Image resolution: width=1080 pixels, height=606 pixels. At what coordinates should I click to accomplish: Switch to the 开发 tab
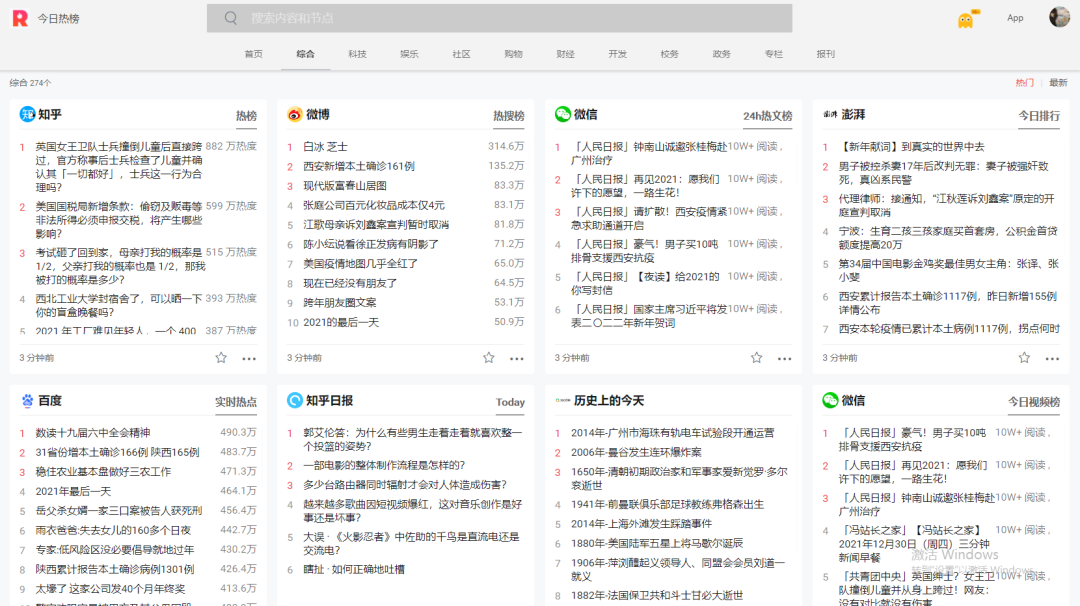tap(617, 54)
